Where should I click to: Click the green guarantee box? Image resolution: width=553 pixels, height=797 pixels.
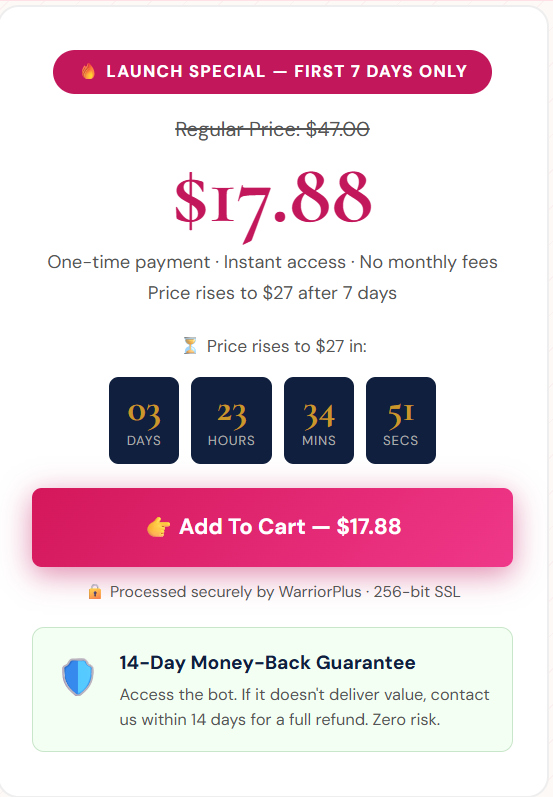pyautogui.click(x=272, y=689)
